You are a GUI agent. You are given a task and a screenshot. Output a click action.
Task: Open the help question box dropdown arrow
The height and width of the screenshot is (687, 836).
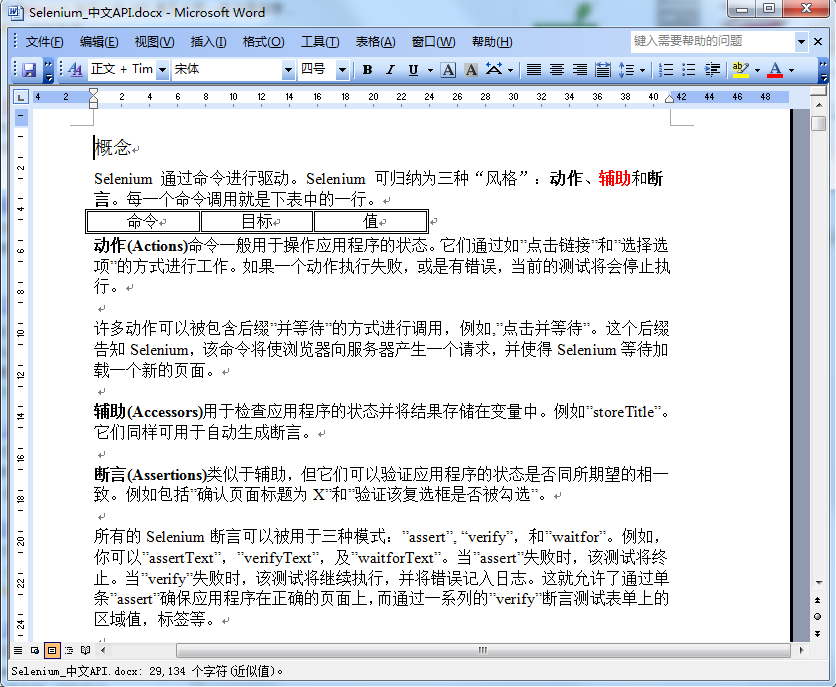click(801, 41)
